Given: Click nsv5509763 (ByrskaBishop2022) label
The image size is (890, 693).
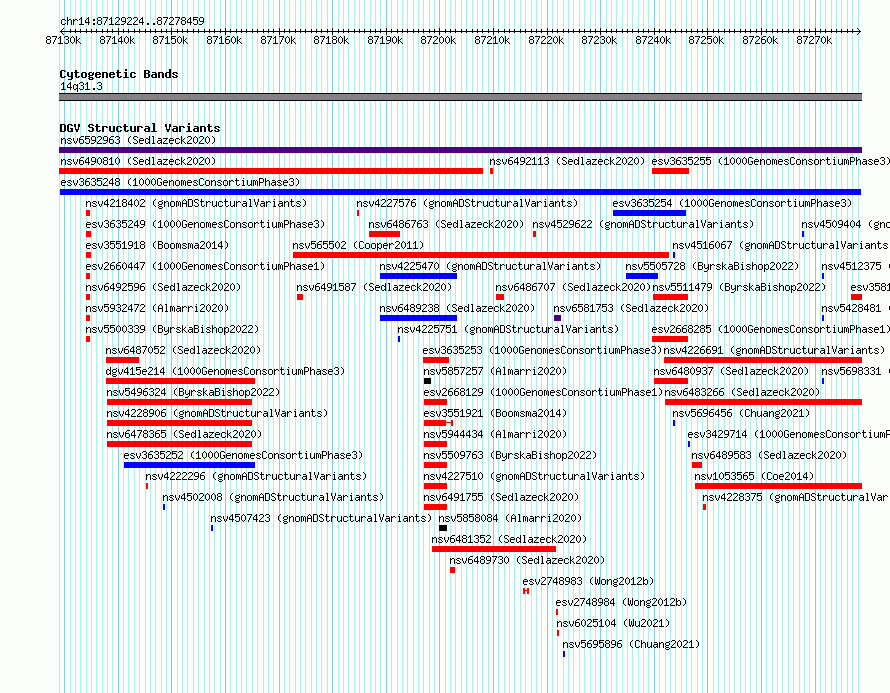Looking at the screenshot, I should point(510,455).
